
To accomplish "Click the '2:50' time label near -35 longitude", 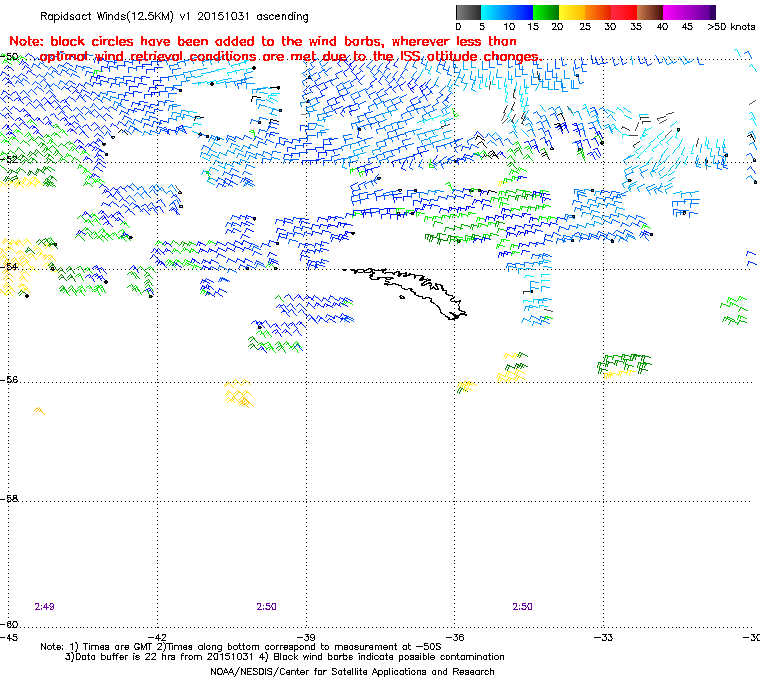I will click(x=522, y=607).
